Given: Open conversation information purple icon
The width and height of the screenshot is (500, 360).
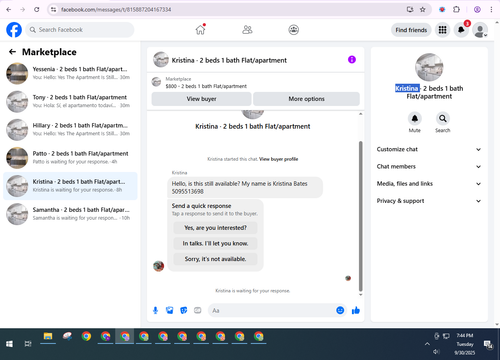Looking at the screenshot, I should (352, 60).
